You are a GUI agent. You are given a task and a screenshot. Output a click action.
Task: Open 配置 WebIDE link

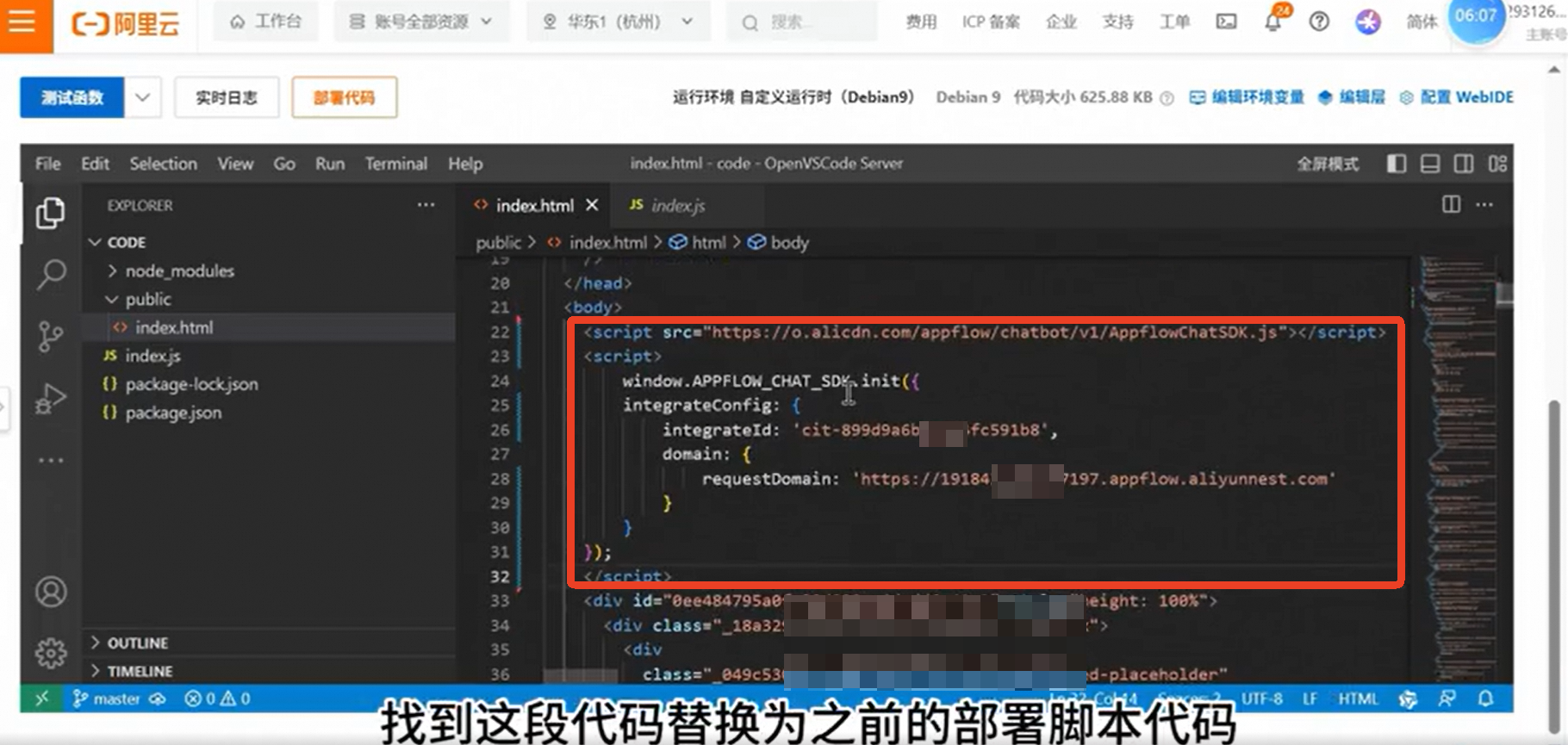click(1456, 97)
